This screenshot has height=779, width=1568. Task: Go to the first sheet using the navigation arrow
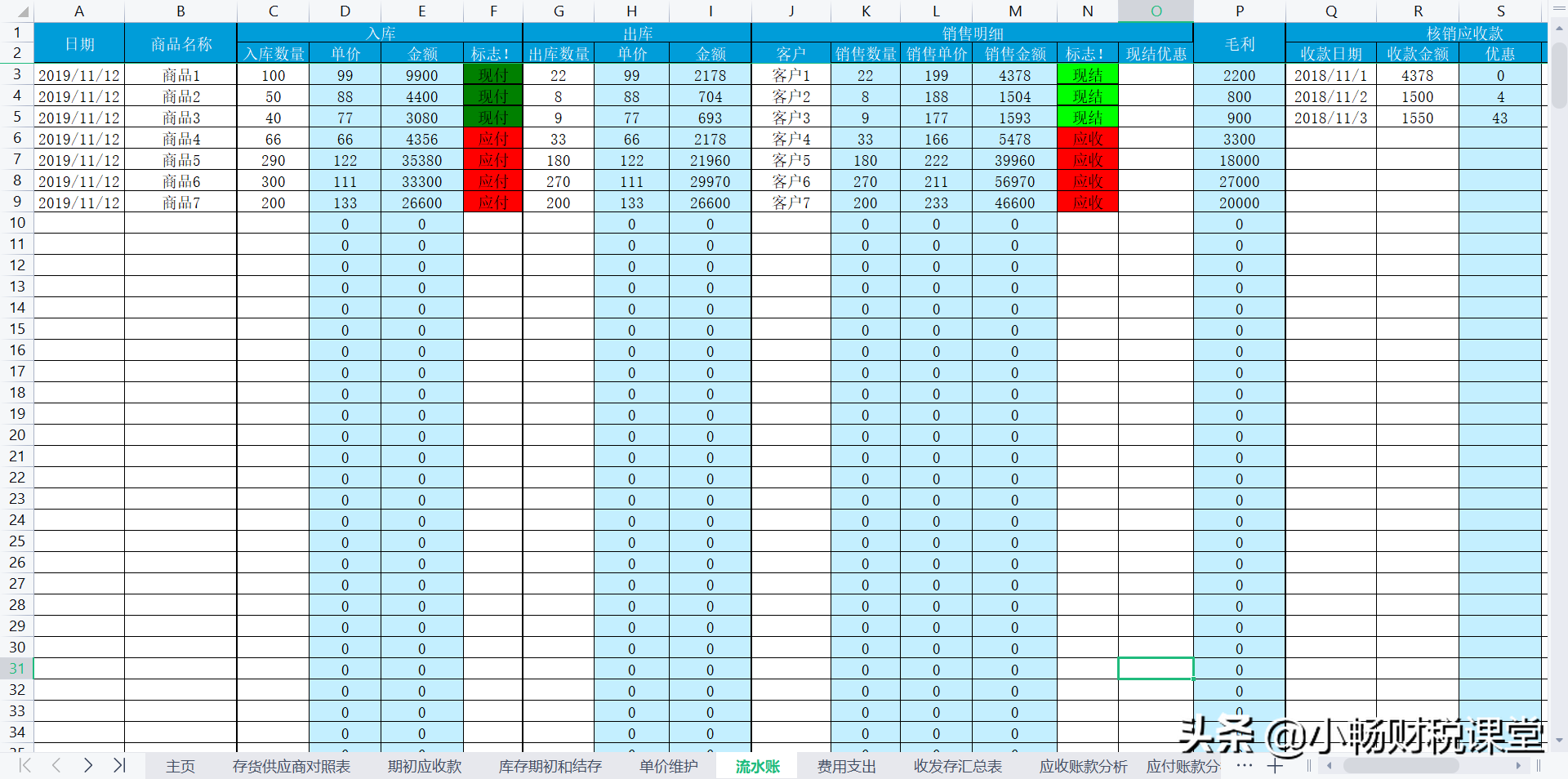pos(25,766)
